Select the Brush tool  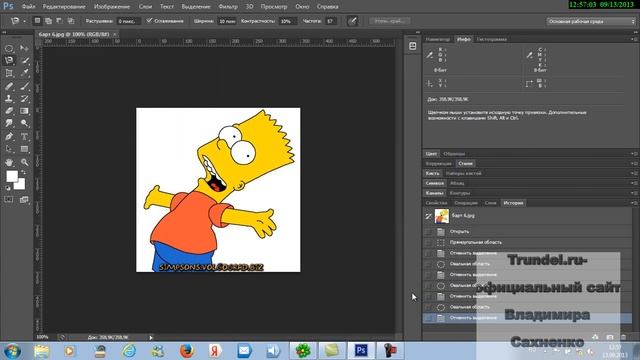(24, 86)
